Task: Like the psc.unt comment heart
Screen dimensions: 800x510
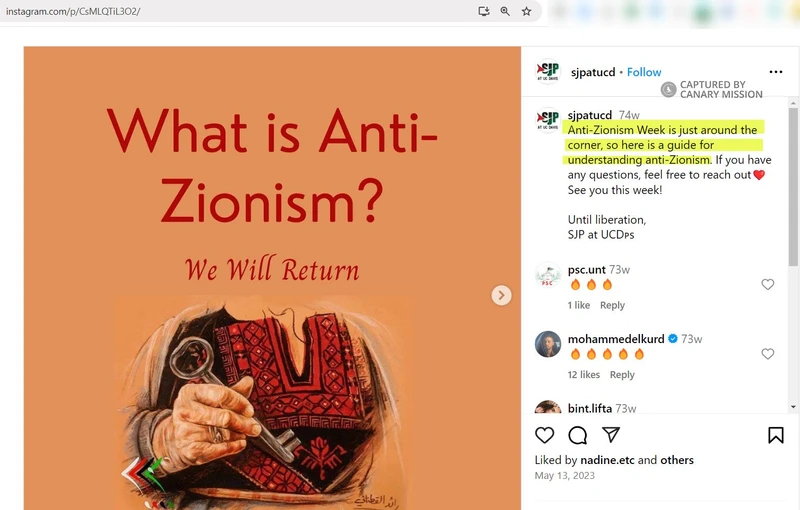Action: pyautogui.click(x=767, y=284)
